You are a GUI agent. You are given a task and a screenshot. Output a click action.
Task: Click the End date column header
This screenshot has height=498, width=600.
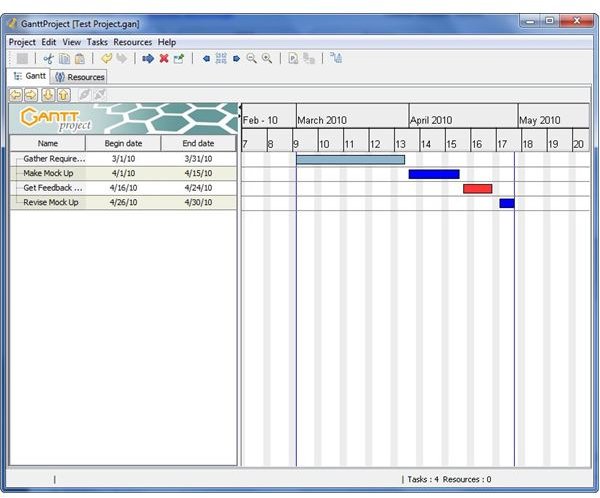(198, 143)
